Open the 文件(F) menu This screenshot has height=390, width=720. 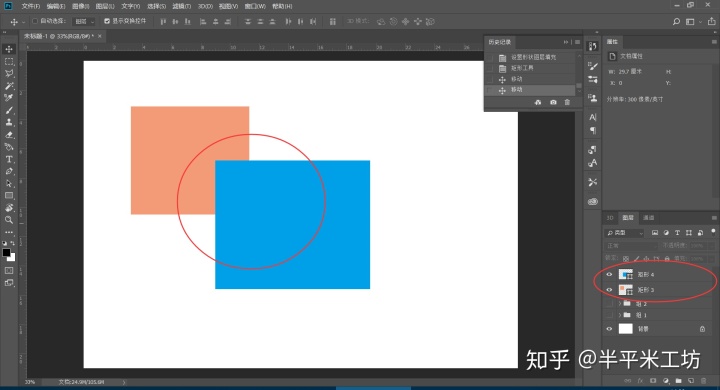pos(31,6)
